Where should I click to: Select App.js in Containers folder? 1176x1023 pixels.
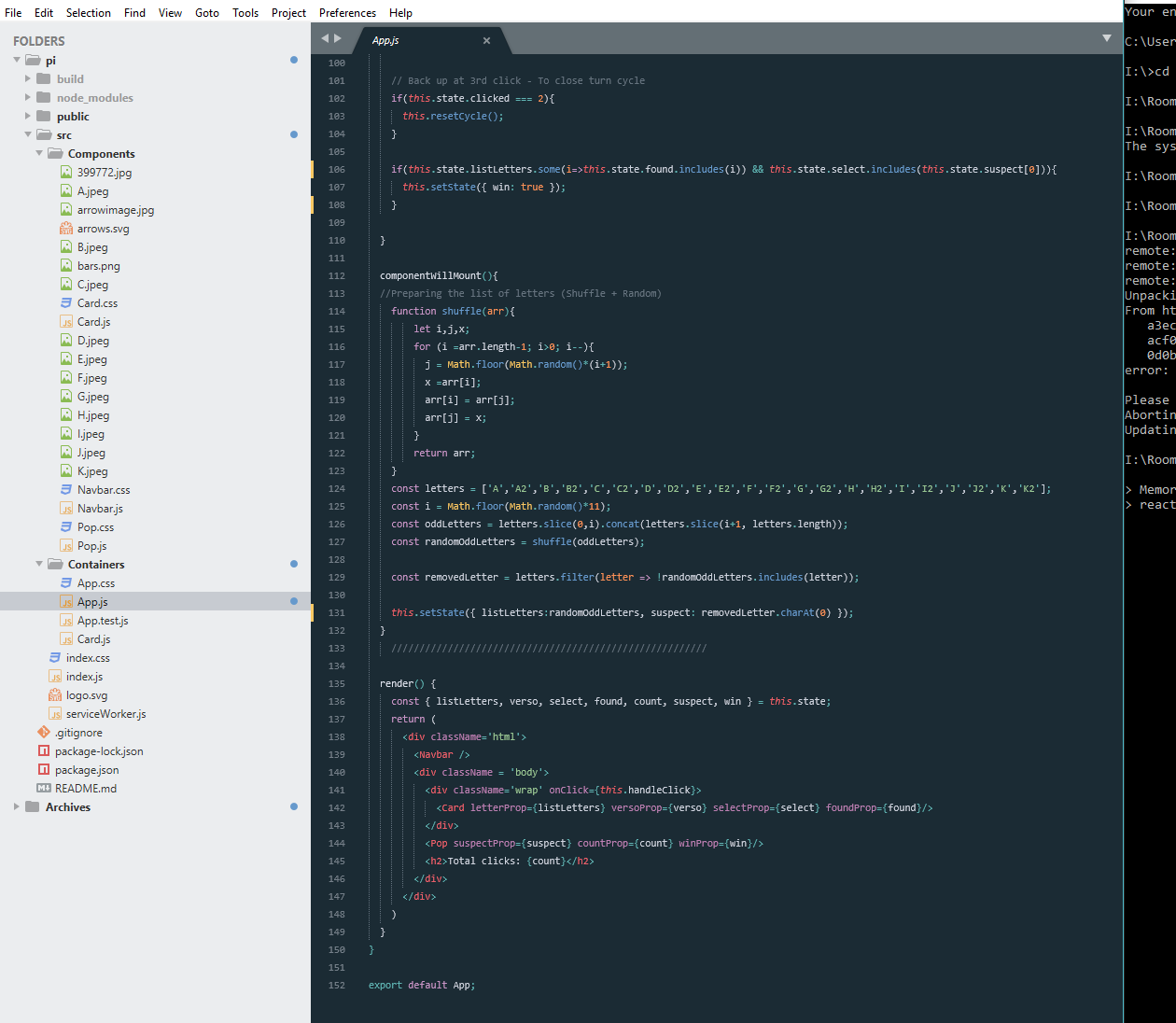[155, 602]
